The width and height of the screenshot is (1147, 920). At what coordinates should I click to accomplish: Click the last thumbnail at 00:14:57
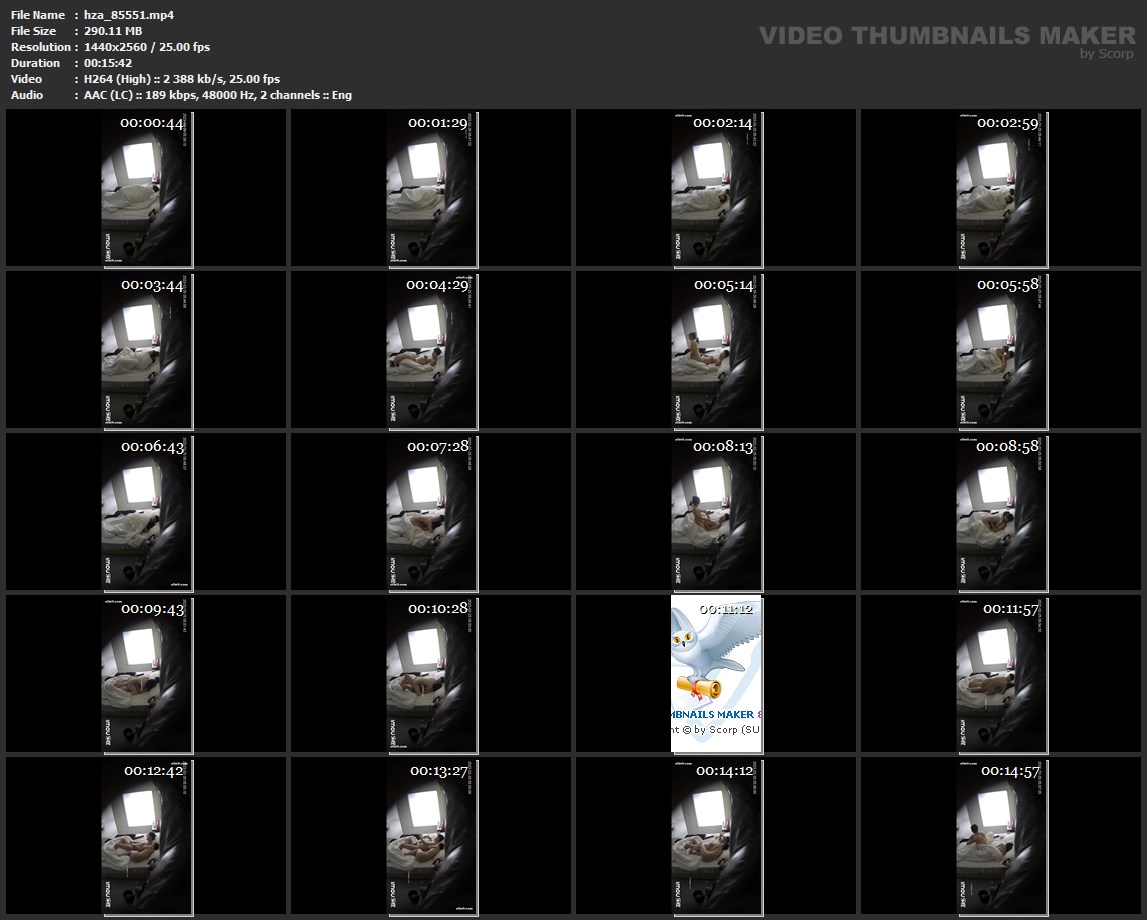click(x=1001, y=835)
